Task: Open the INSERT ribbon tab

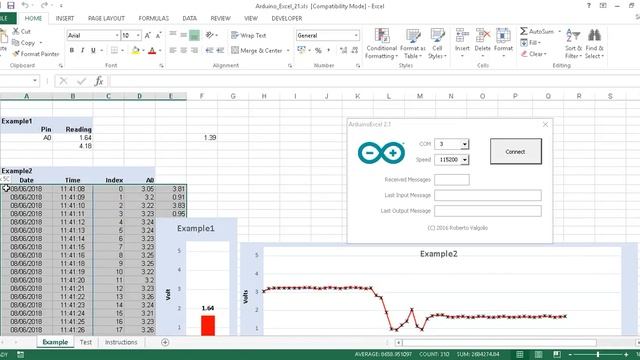Action: 65,18
